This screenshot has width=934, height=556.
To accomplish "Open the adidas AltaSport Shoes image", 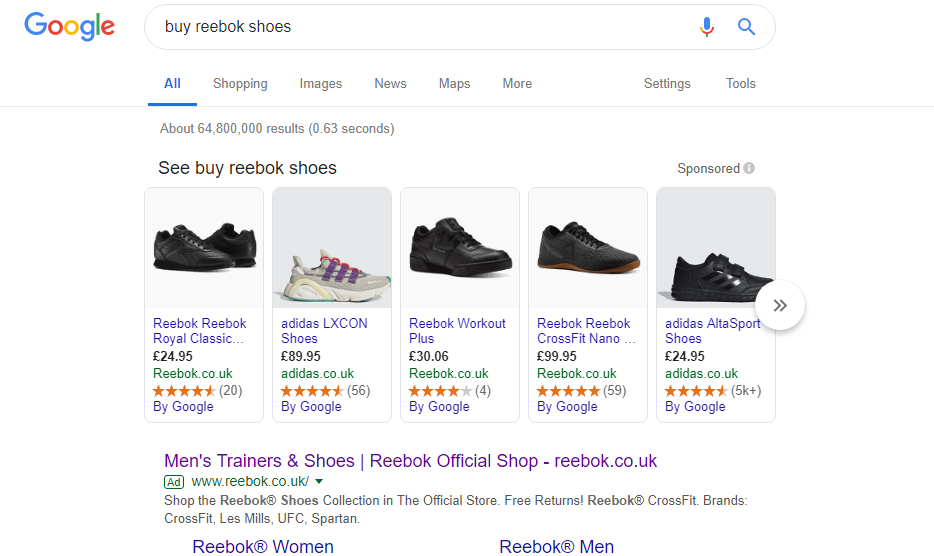I will click(716, 248).
